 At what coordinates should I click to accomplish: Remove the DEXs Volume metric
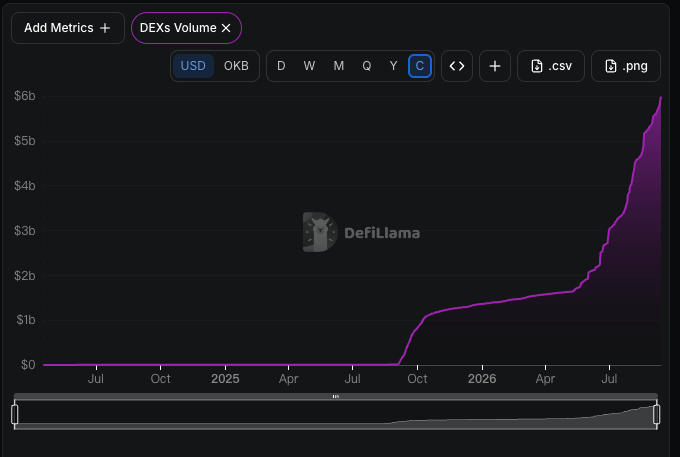coord(226,28)
